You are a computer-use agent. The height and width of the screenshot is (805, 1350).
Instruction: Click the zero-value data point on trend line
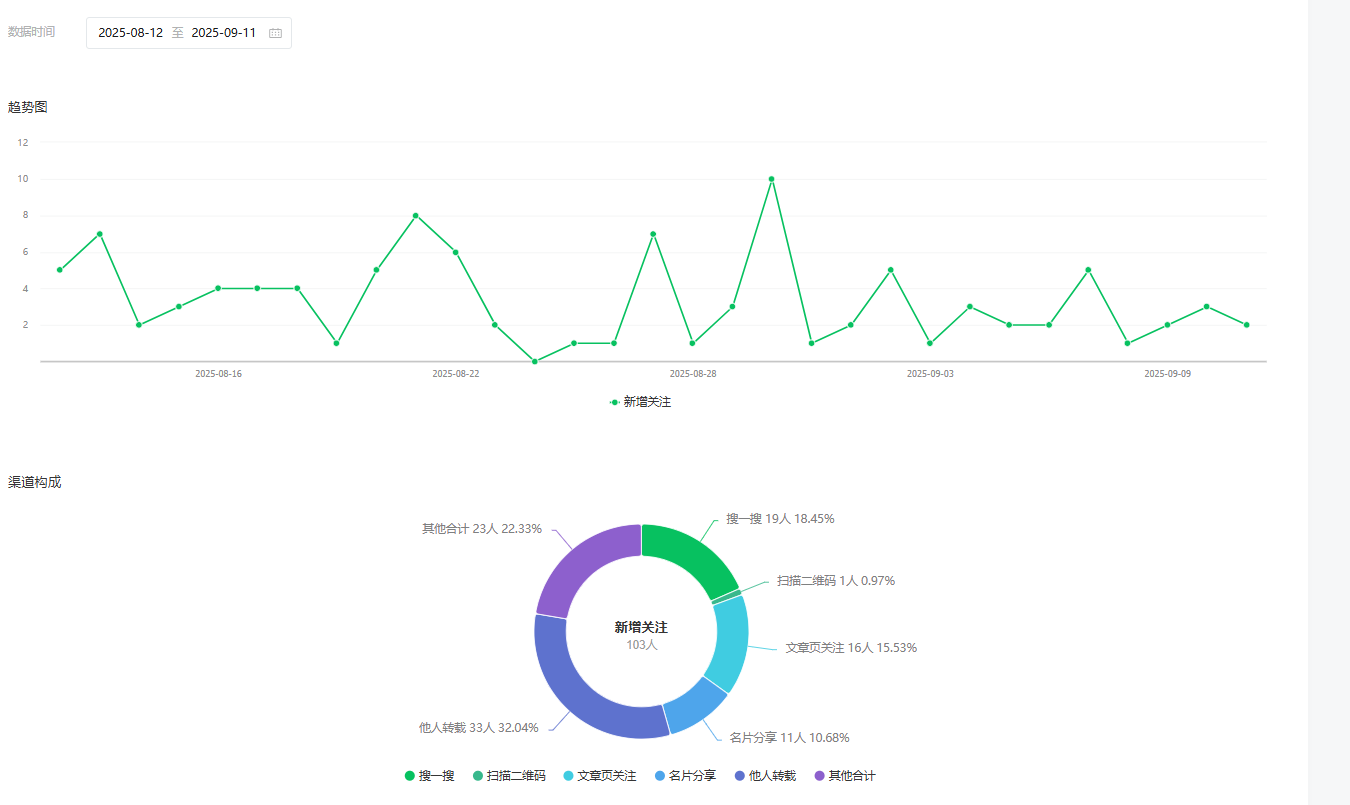pos(534,361)
